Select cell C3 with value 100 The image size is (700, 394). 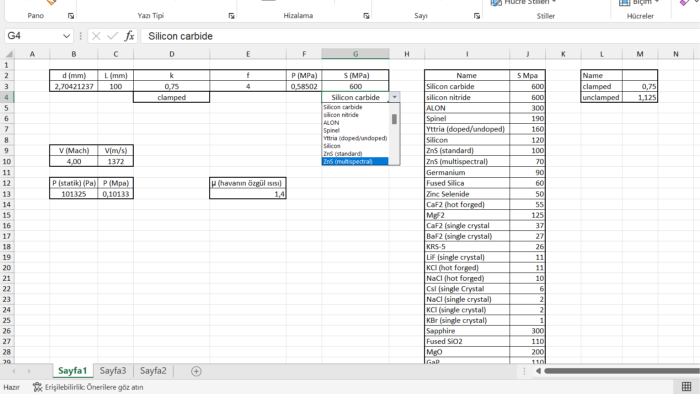(x=116, y=87)
